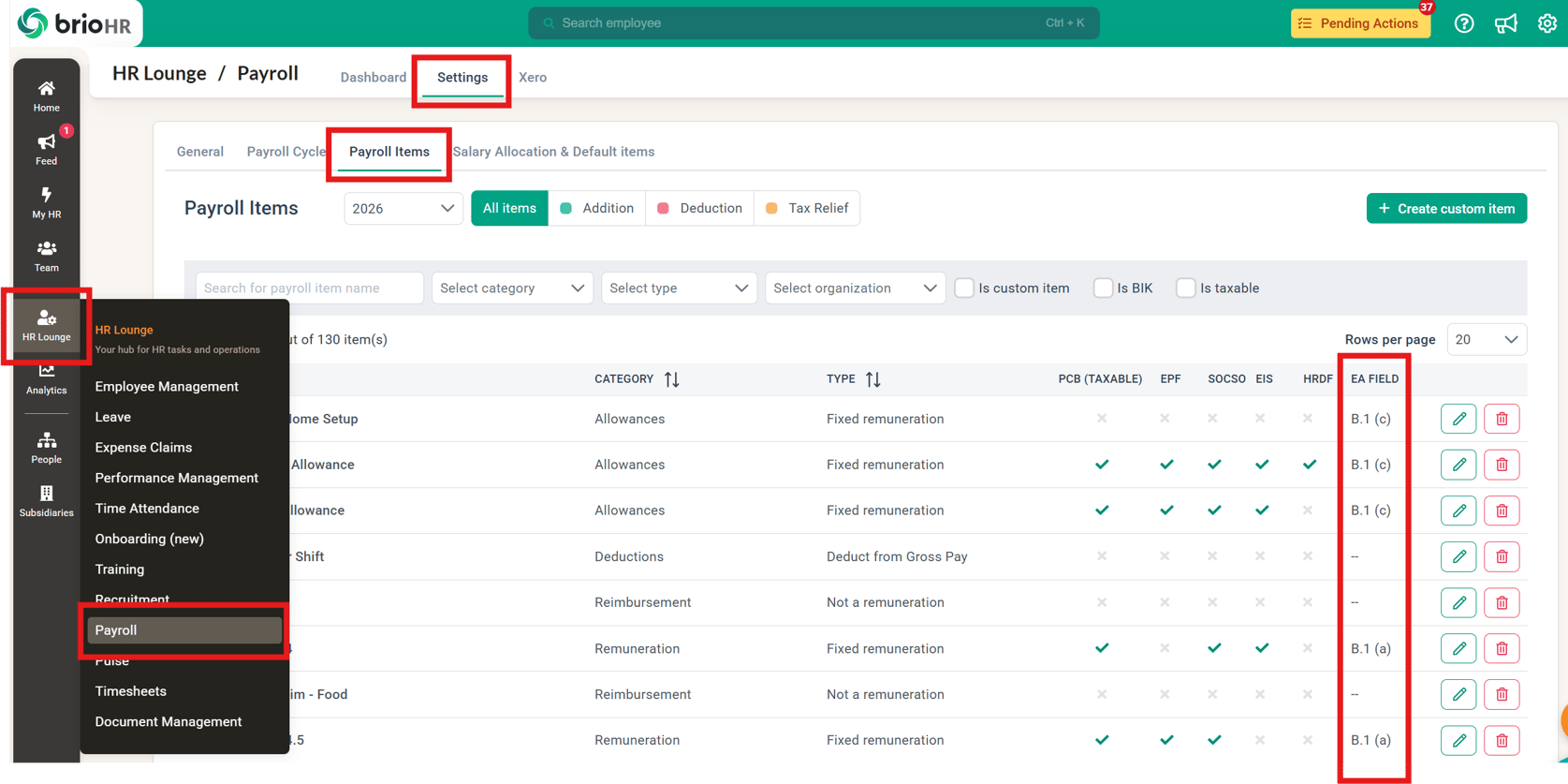The image size is (1568, 784).
Task: Enable the Is BIK checkbox
Action: coord(1103,288)
